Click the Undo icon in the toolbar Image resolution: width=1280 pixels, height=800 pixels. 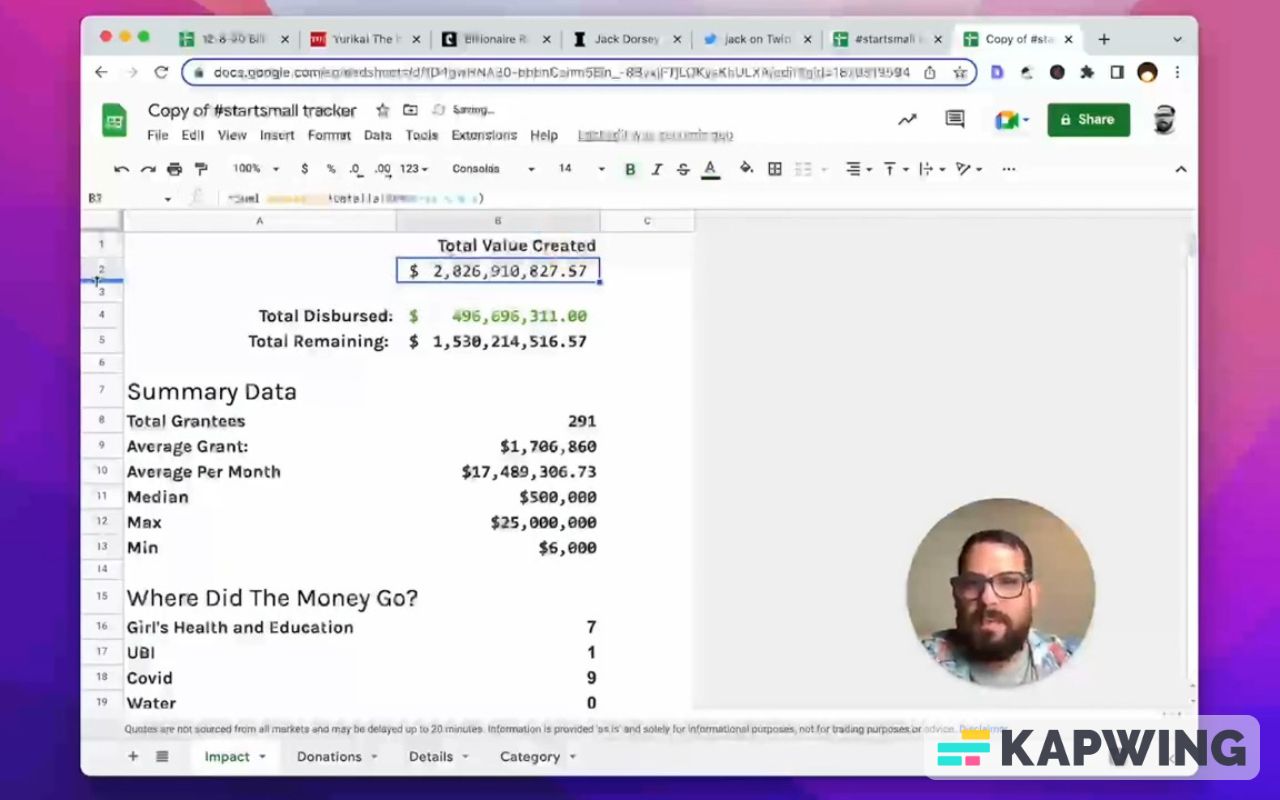[x=121, y=169]
